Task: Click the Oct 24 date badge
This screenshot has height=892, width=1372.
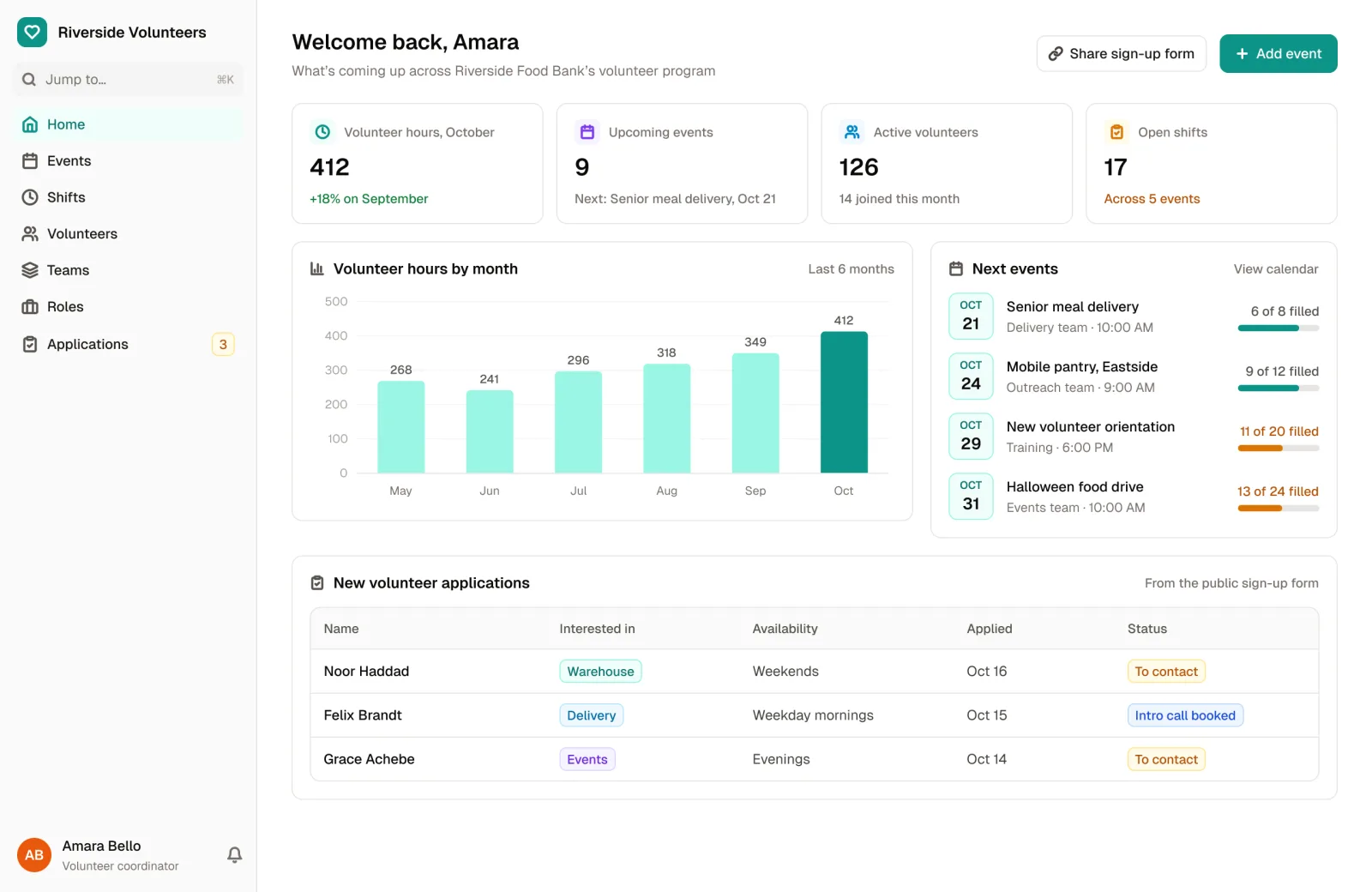Action: point(971,376)
